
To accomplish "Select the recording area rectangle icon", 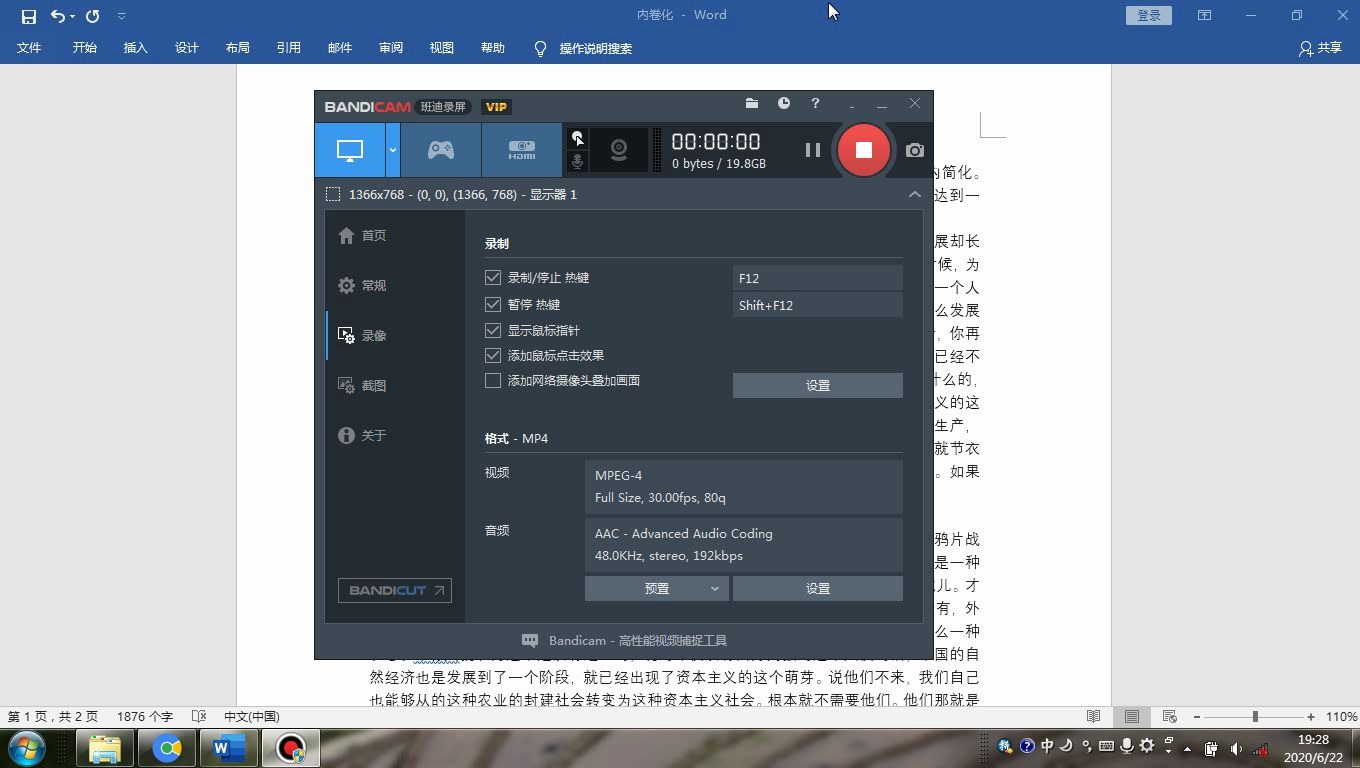I will [x=333, y=194].
